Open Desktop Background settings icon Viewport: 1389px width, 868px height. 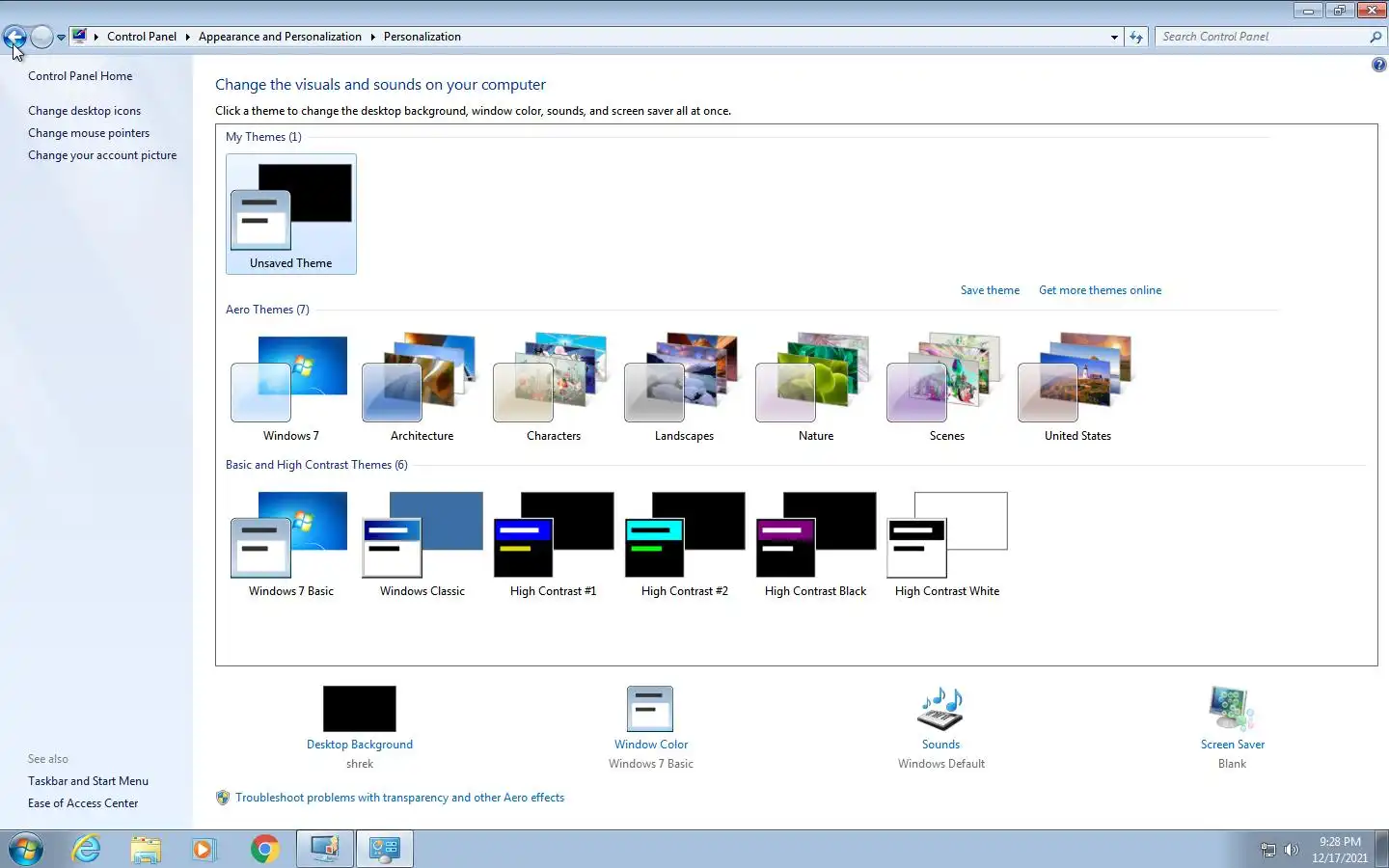[x=359, y=709]
